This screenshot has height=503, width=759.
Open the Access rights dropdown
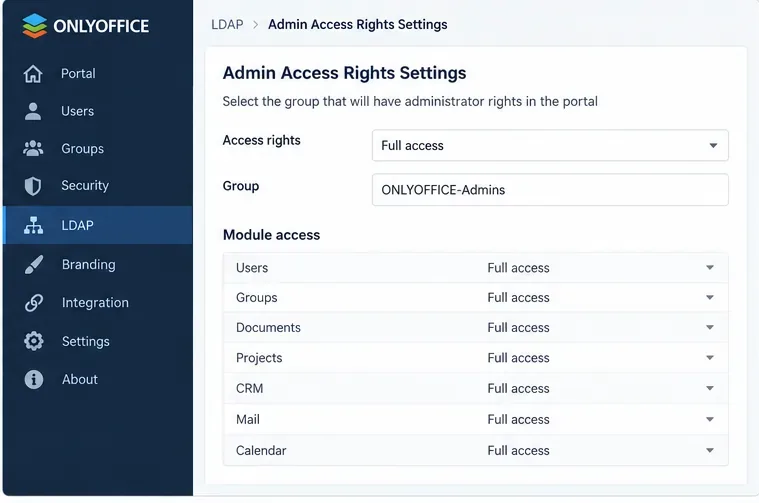click(550, 145)
